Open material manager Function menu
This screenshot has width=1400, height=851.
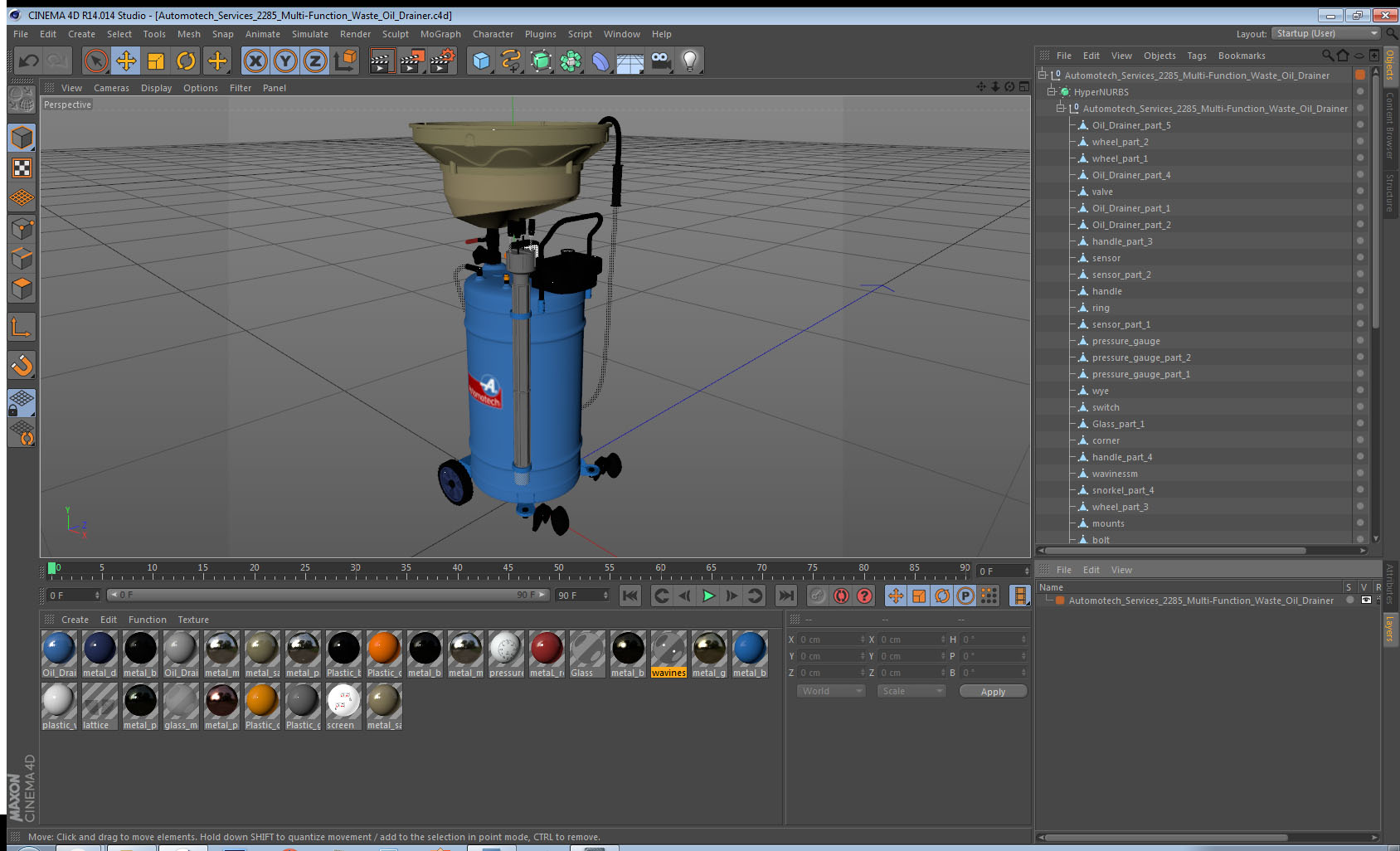tap(148, 620)
